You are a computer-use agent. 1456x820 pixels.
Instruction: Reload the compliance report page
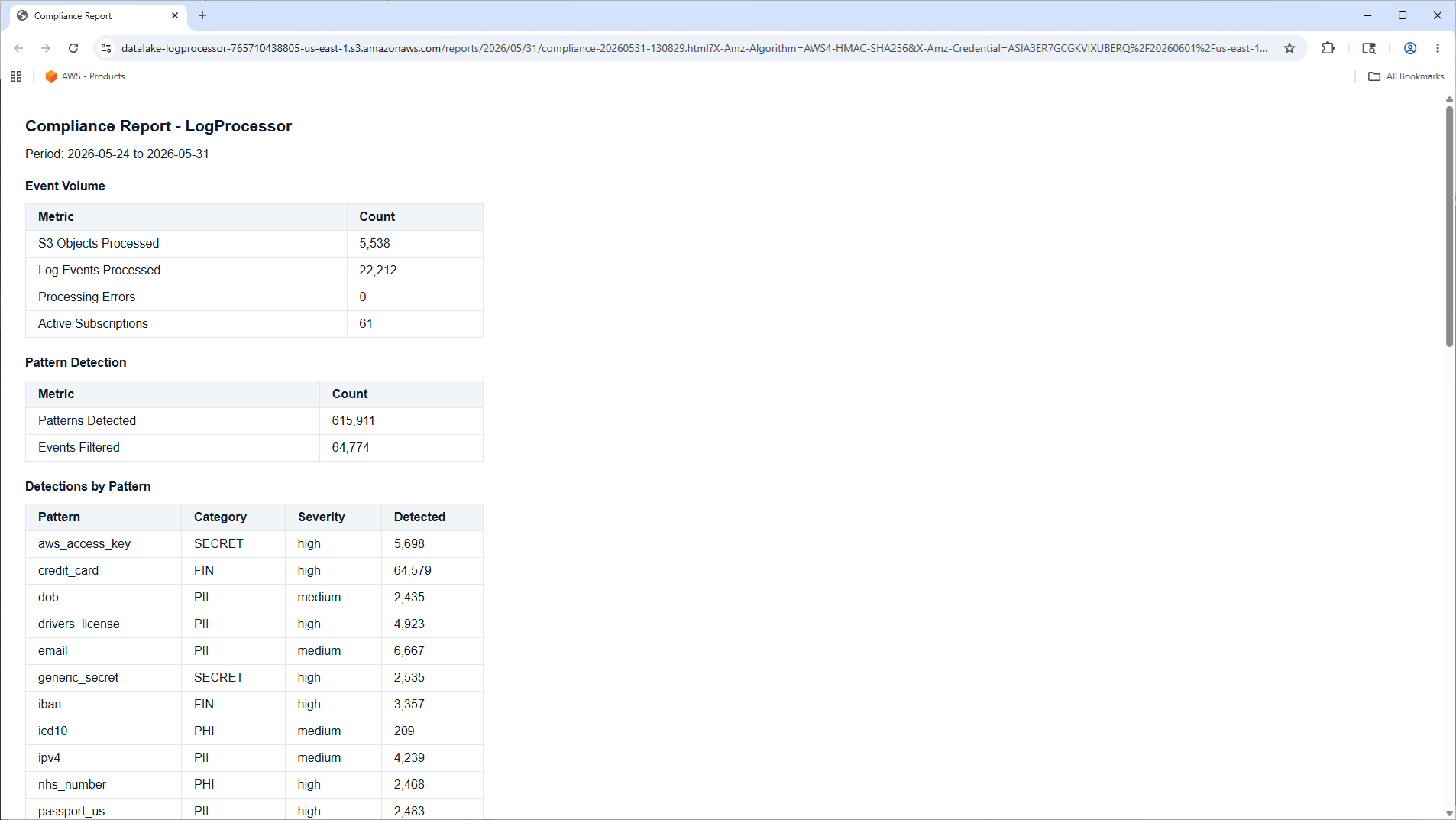(73, 48)
